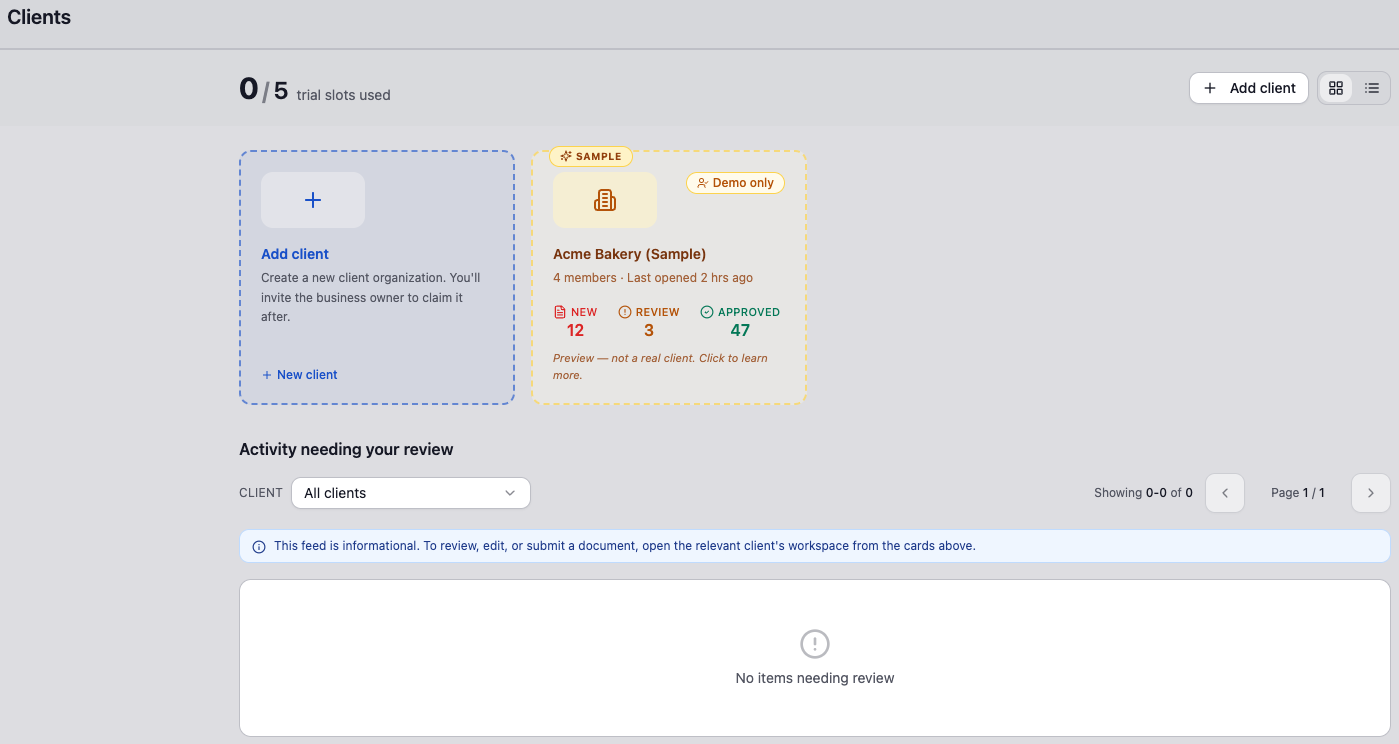This screenshot has height=744, width=1399.
Task: Click 'No items needing review' message
Action: (815, 678)
